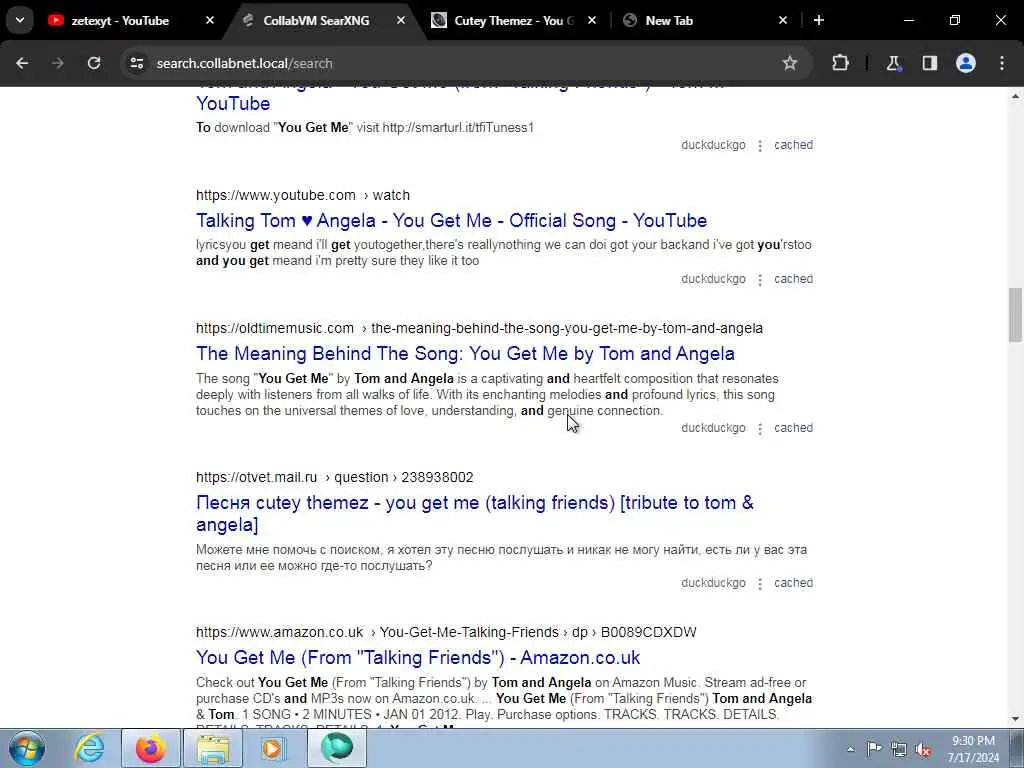The image size is (1024, 768).
Task: Close the zetexyt - YouTube tab
Action: 210,21
